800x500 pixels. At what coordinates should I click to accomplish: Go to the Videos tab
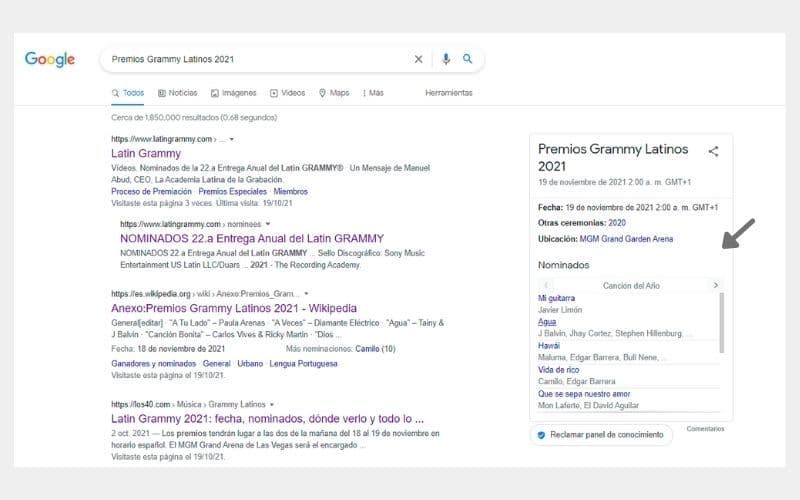pyautogui.click(x=287, y=93)
